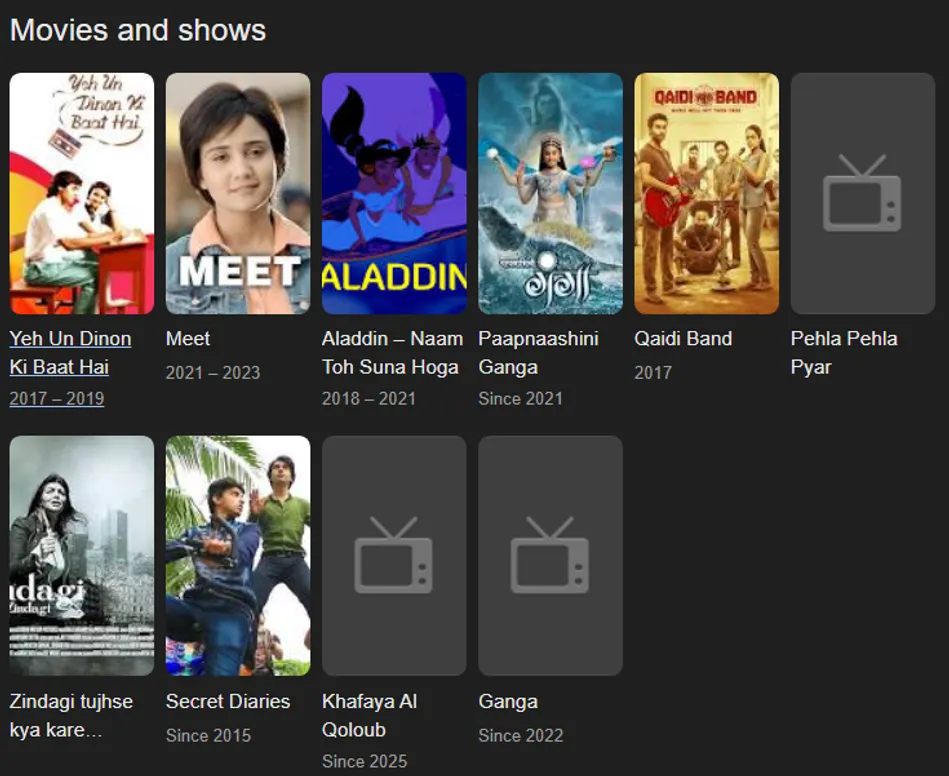The image size is (949, 776).
Task: Click the Khafaya Al Qoloub TV placeholder icon
Action: (x=394, y=556)
